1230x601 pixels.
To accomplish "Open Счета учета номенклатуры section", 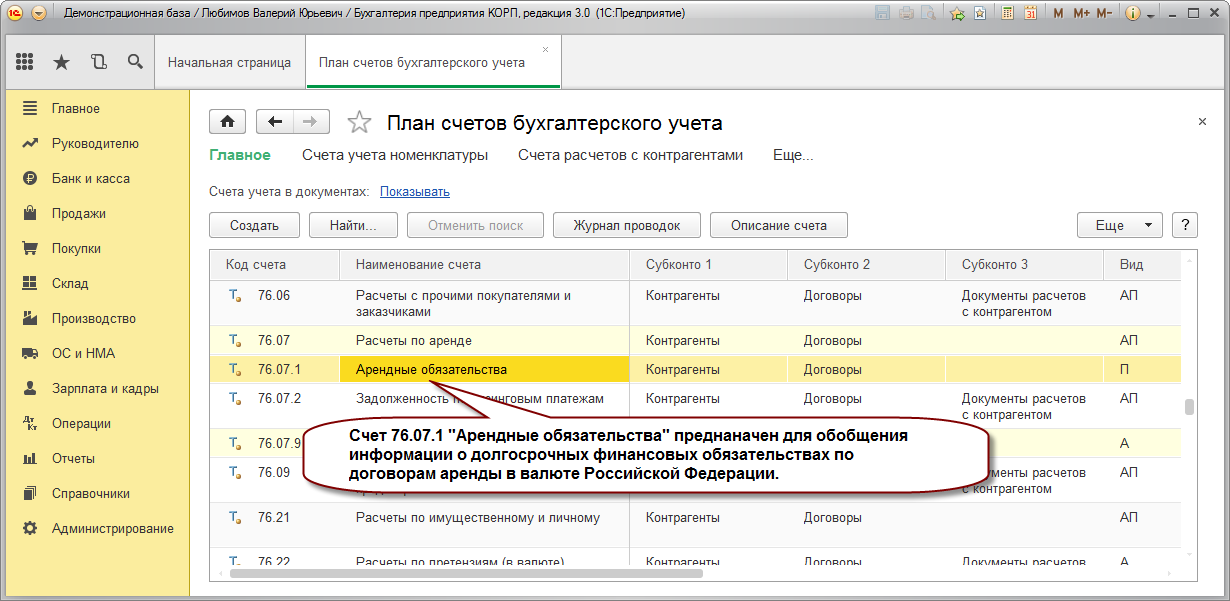I will tap(395, 155).
